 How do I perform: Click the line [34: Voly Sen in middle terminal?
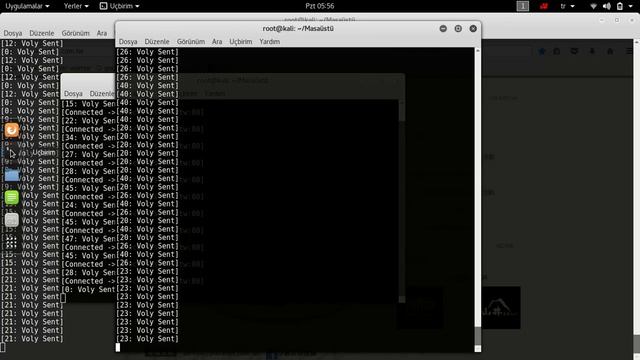pyautogui.click(x=89, y=138)
